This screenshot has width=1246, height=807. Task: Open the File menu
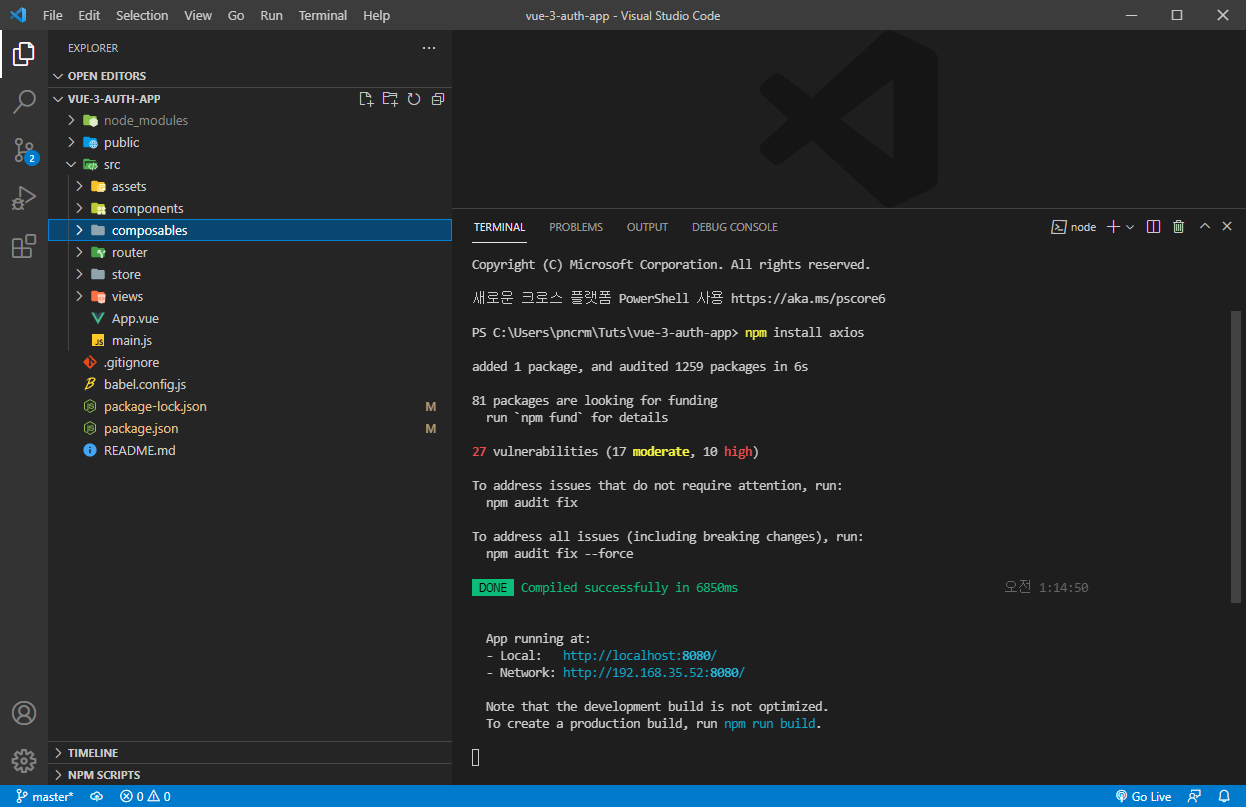(x=53, y=15)
